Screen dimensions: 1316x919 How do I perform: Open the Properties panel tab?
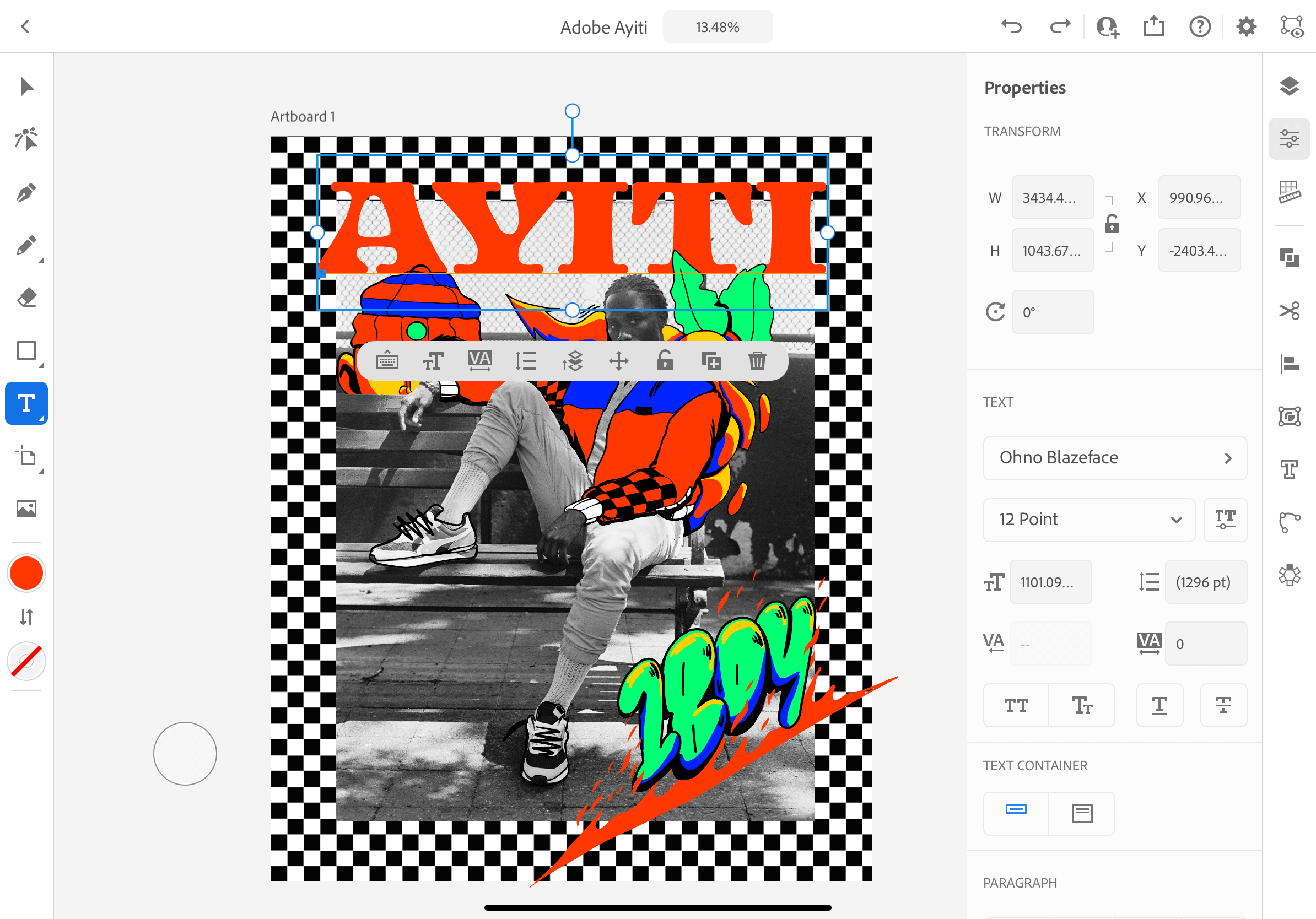click(1289, 139)
